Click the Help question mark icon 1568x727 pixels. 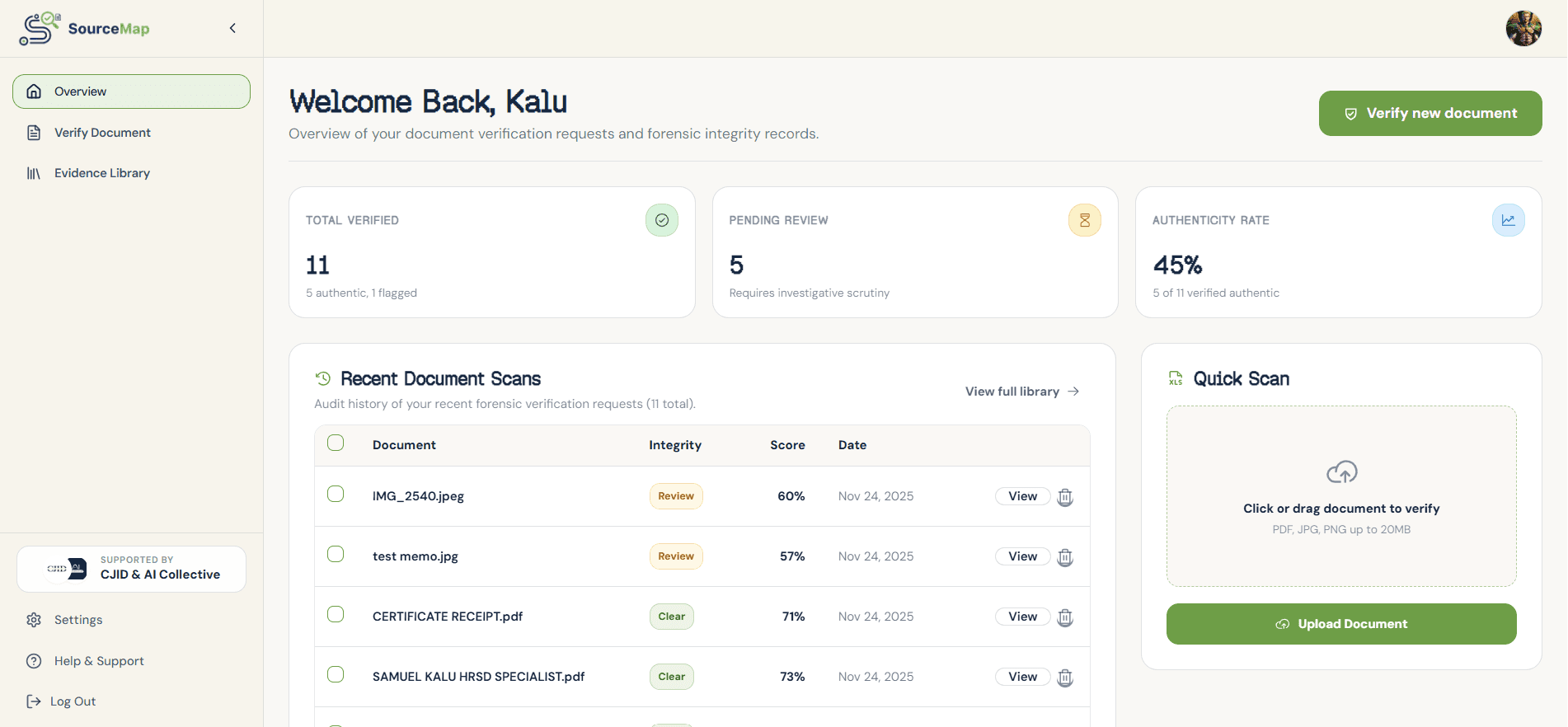(x=34, y=661)
